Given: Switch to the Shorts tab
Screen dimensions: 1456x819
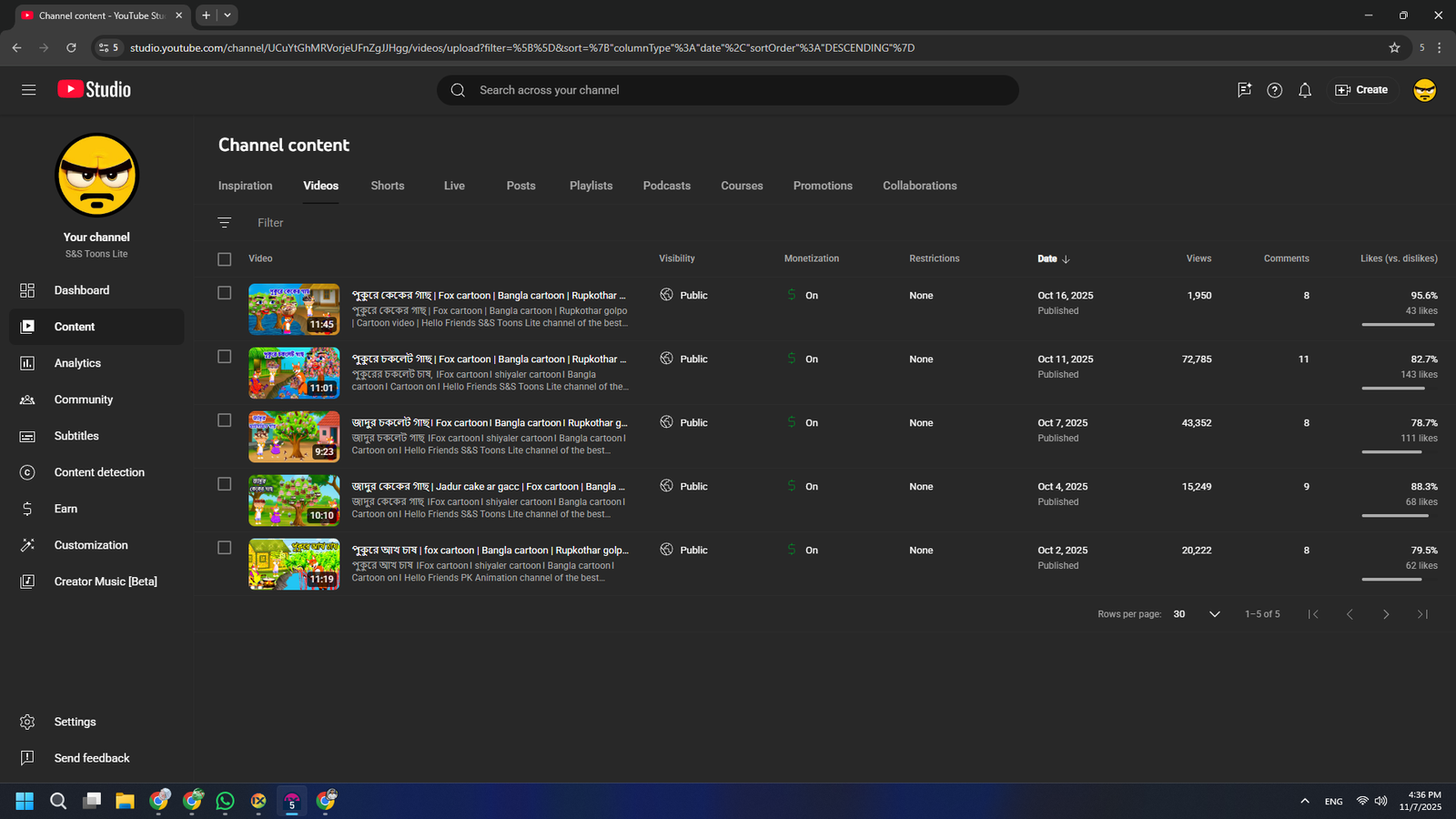Looking at the screenshot, I should (x=387, y=186).
